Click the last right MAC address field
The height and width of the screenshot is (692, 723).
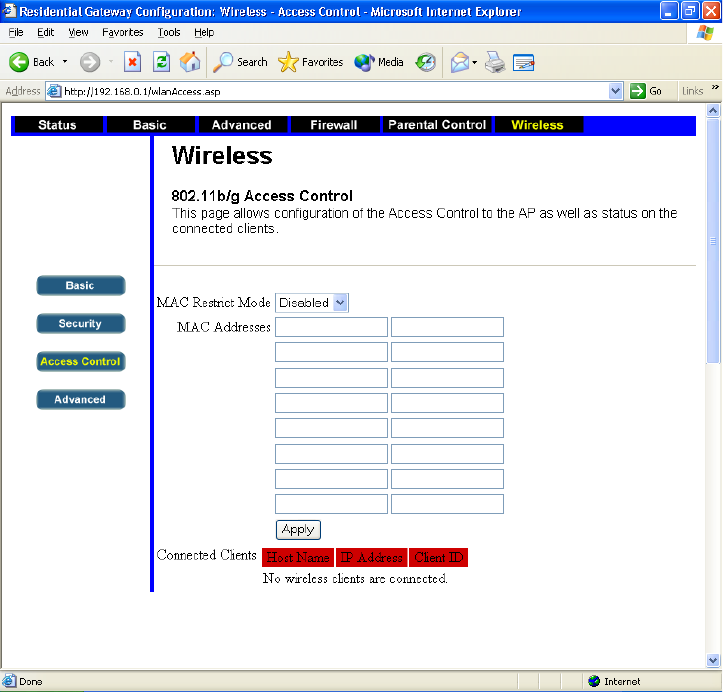pos(447,504)
